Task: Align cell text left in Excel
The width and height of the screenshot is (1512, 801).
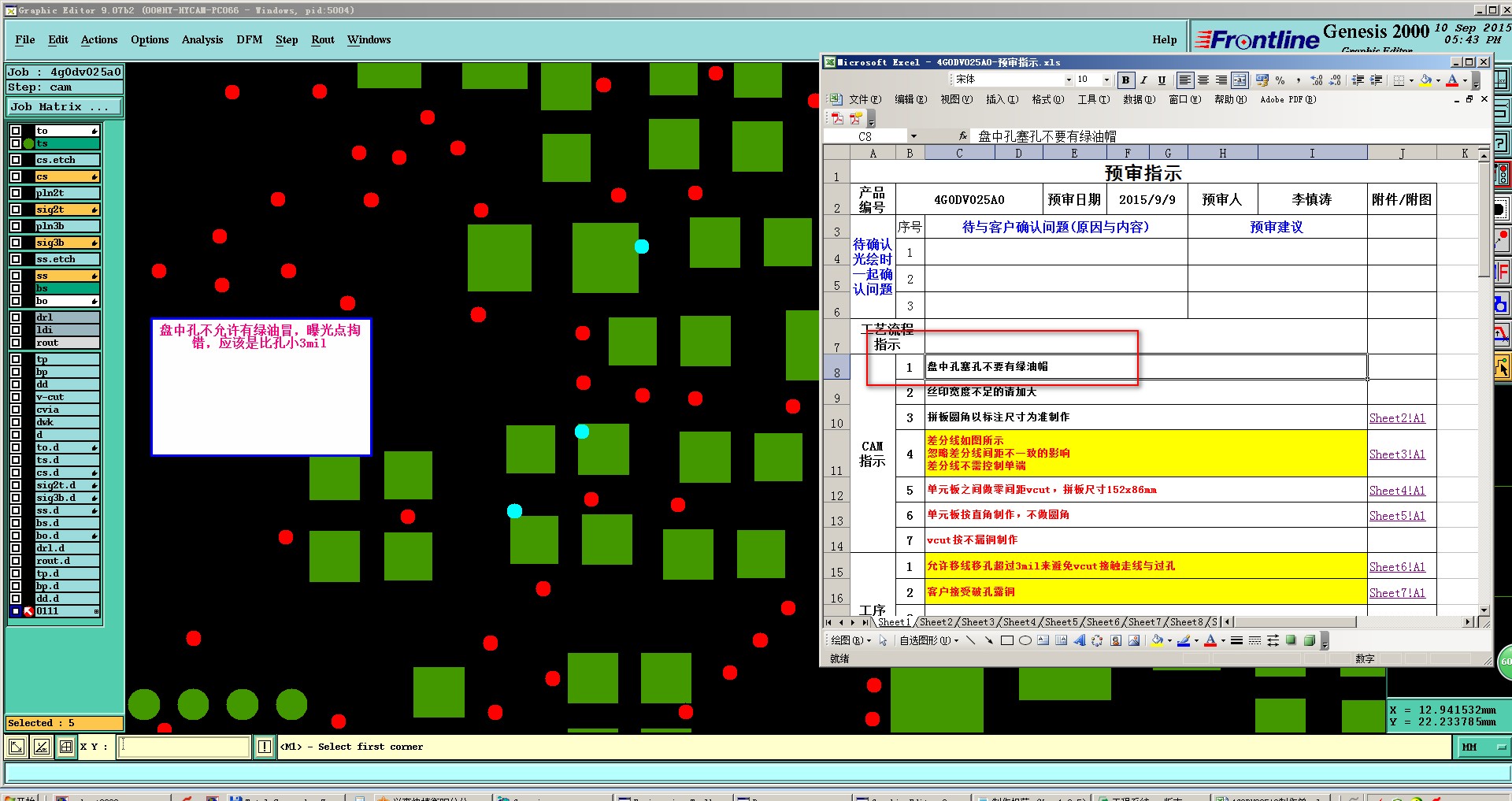Action: click(x=1184, y=80)
